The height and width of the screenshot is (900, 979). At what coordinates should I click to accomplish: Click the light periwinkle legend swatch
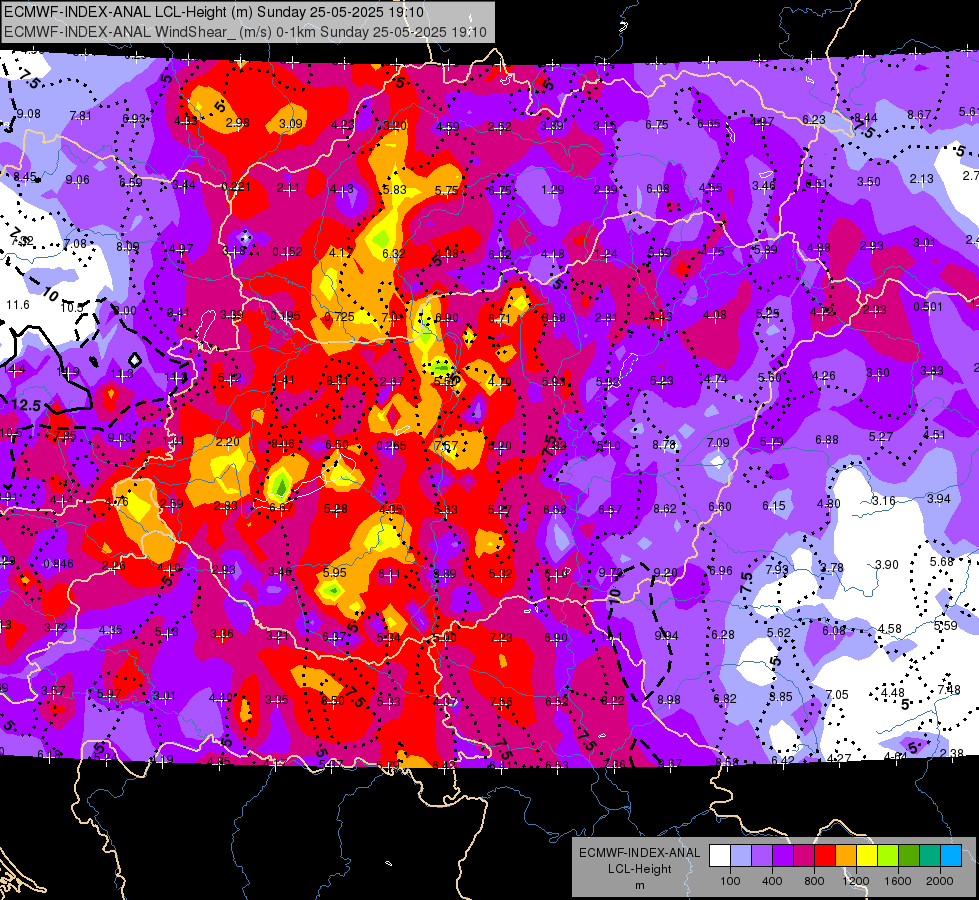click(741, 855)
